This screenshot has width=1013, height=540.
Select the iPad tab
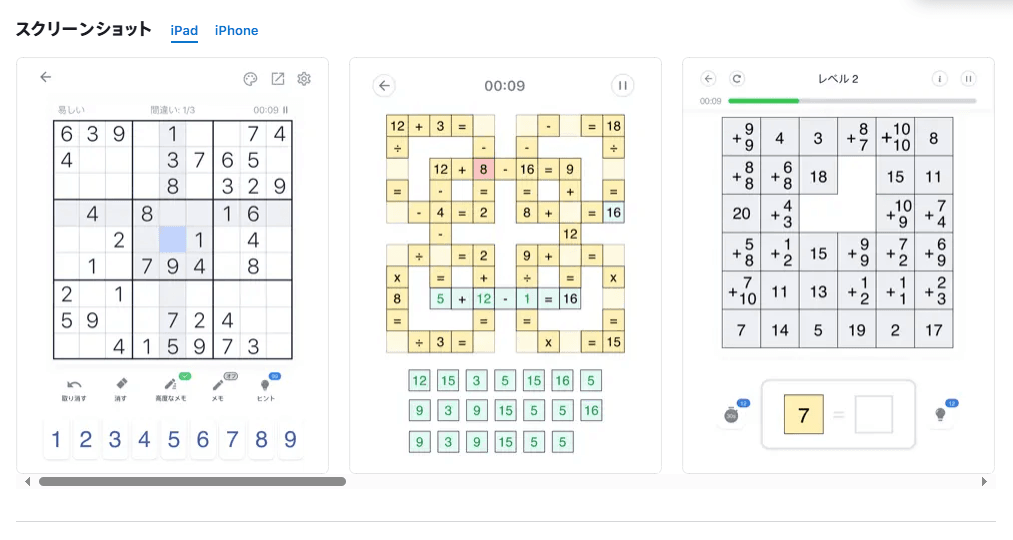click(x=184, y=30)
